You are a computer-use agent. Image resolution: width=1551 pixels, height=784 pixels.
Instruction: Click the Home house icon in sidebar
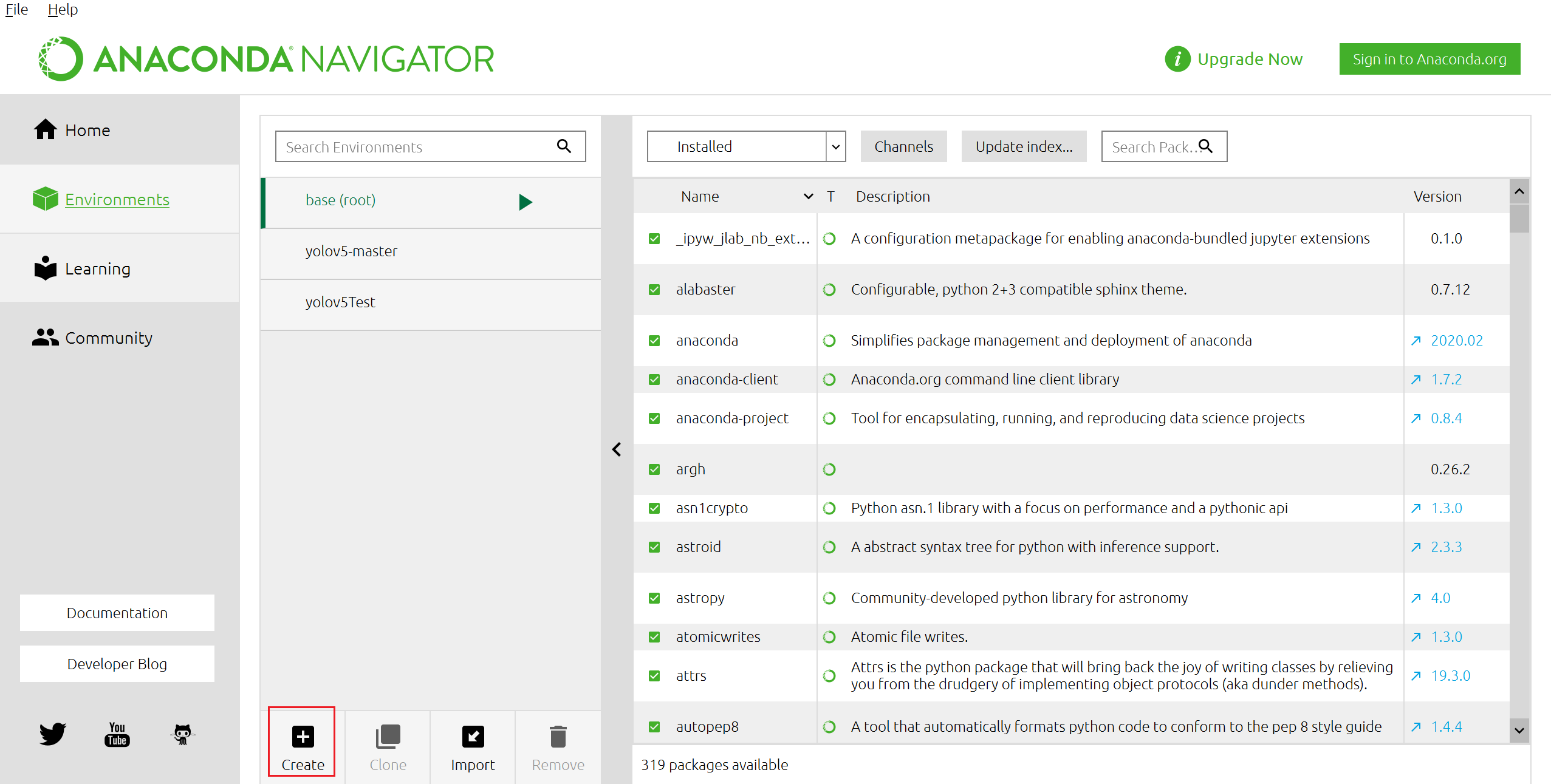tap(46, 129)
